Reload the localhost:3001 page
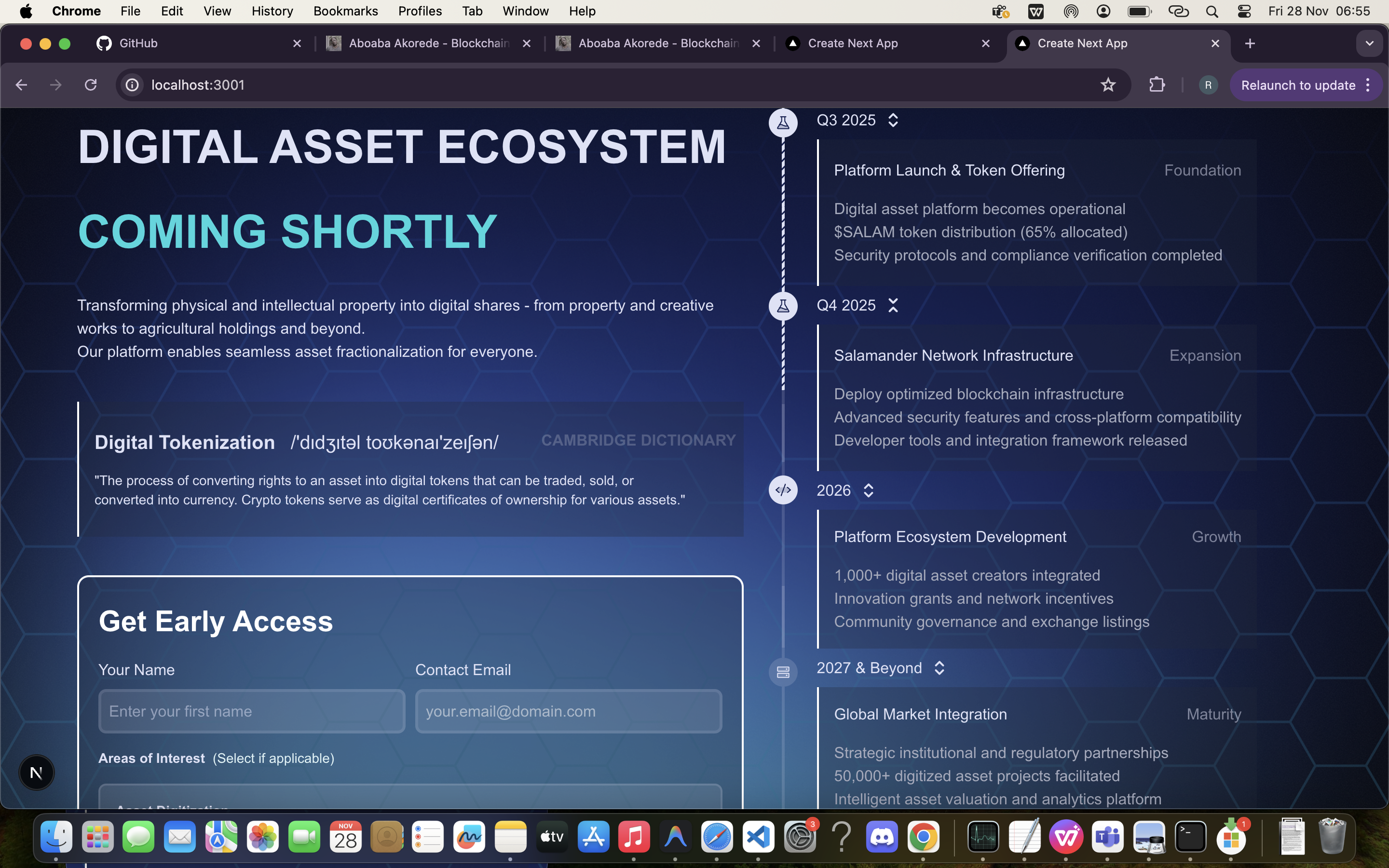This screenshot has width=1389, height=868. pyautogui.click(x=91, y=84)
